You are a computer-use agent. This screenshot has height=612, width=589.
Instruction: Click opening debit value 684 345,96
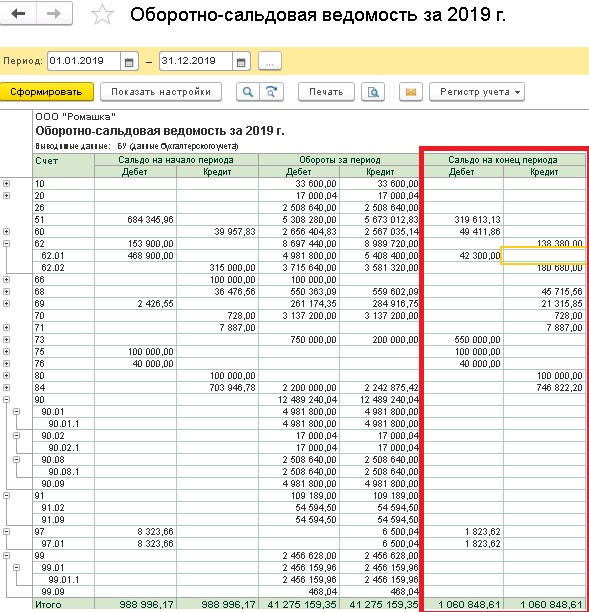tap(150, 220)
